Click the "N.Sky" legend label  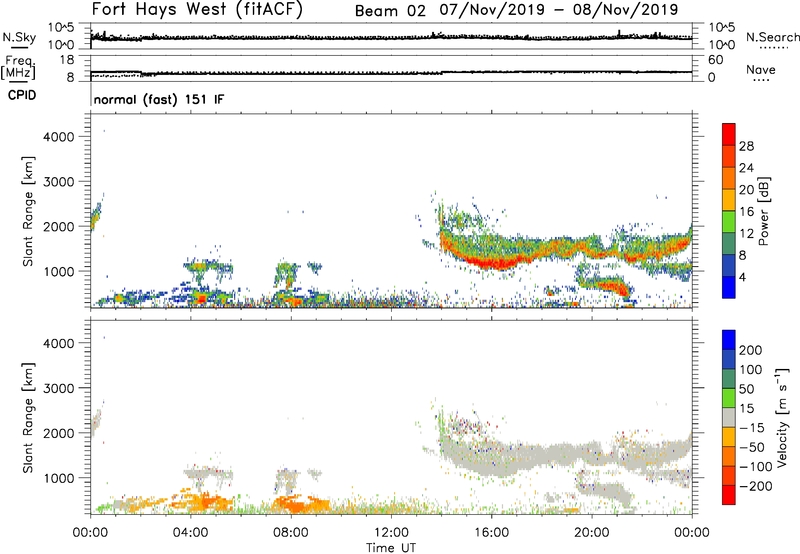[19, 37]
